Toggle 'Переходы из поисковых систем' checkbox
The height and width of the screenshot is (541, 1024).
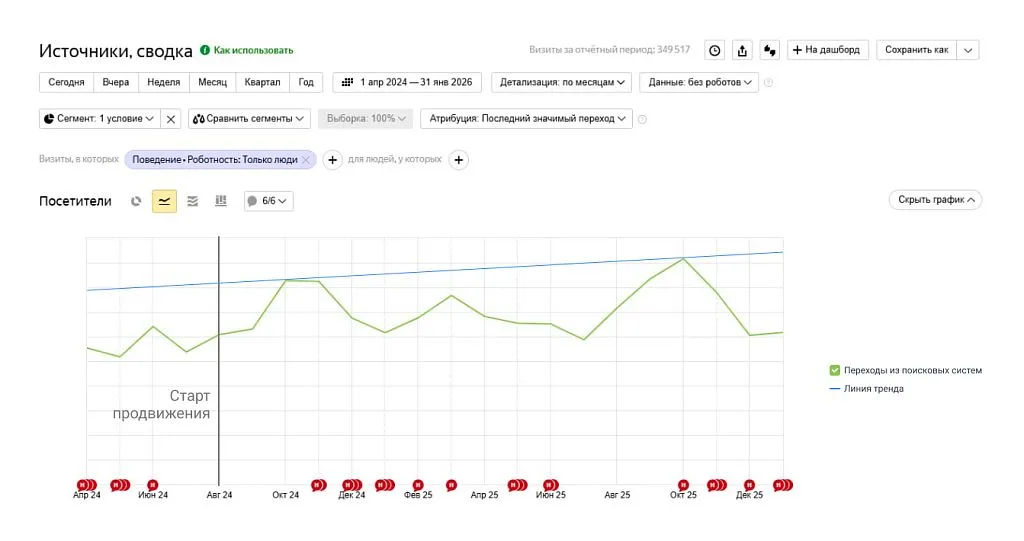click(835, 370)
